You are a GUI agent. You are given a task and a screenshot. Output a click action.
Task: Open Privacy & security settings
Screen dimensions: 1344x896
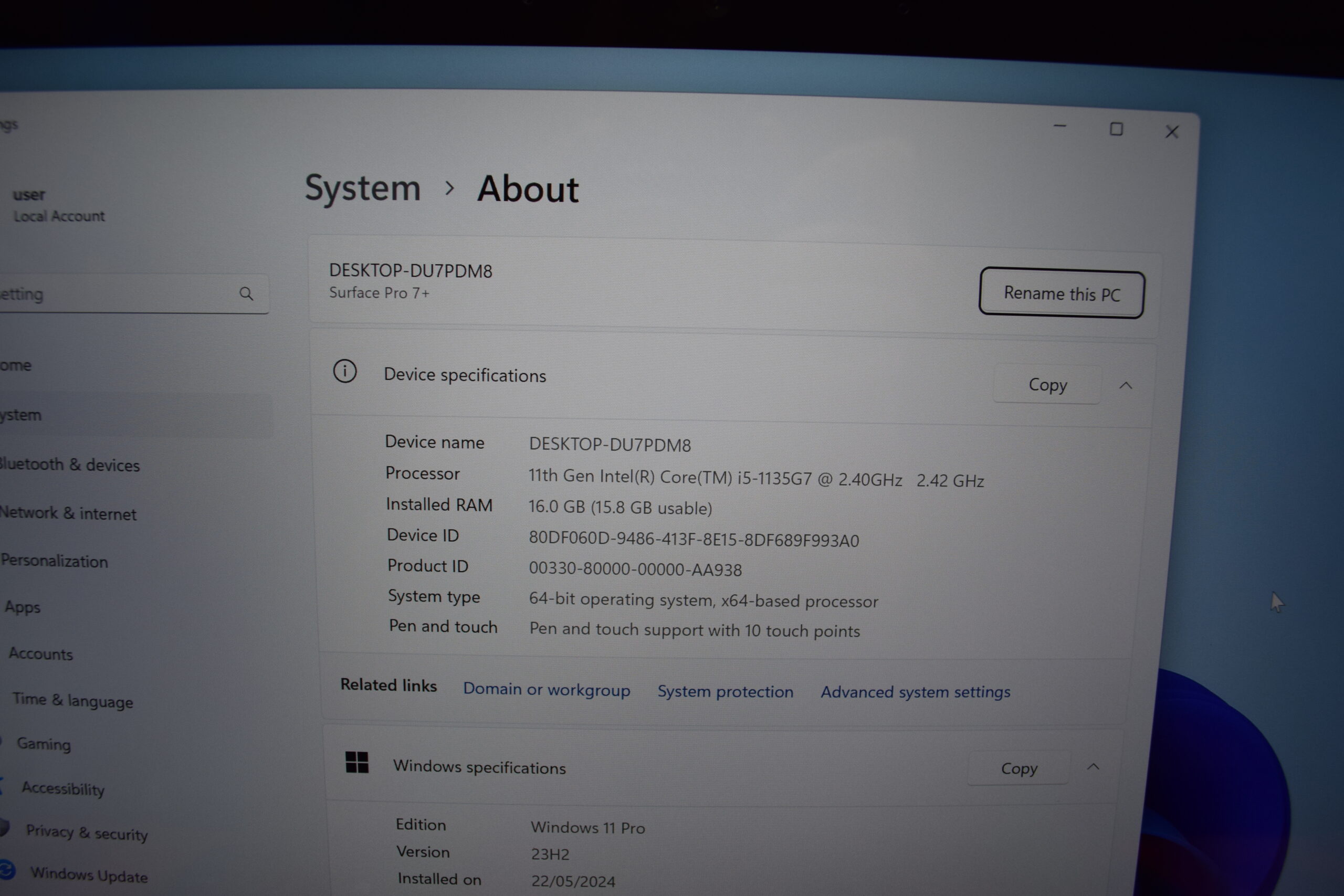point(87,832)
